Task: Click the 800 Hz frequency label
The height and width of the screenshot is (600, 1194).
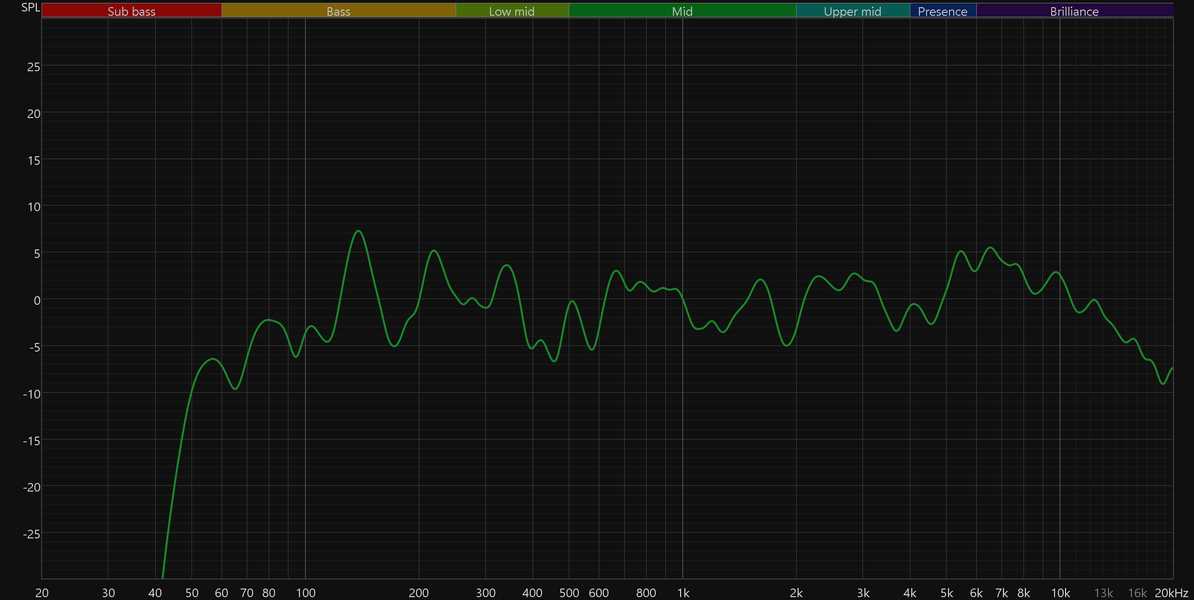Action: (646, 593)
